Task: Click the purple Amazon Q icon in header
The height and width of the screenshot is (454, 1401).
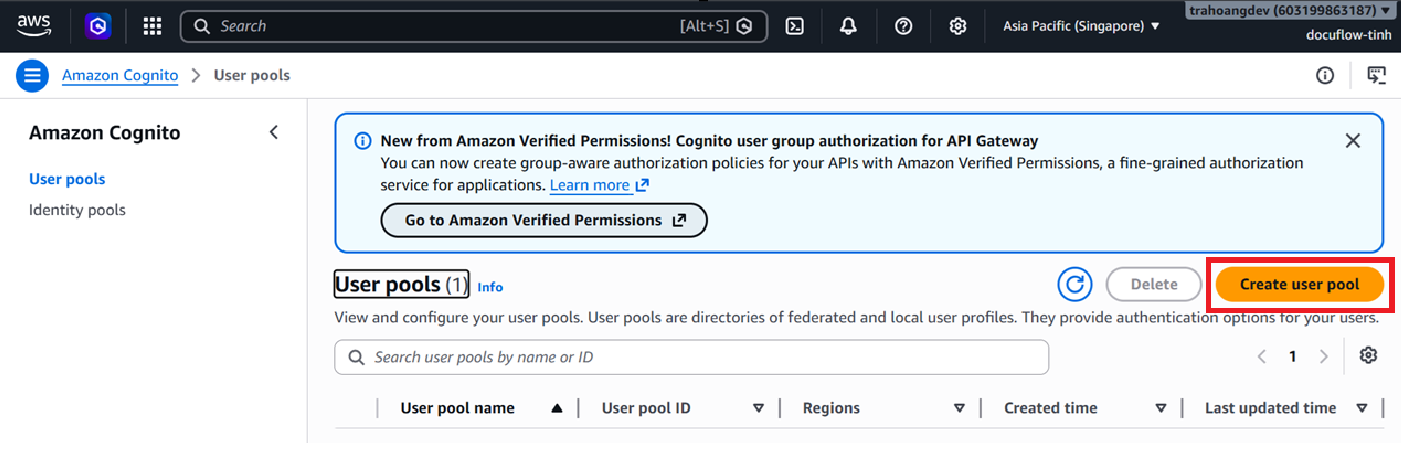Action: coord(98,27)
